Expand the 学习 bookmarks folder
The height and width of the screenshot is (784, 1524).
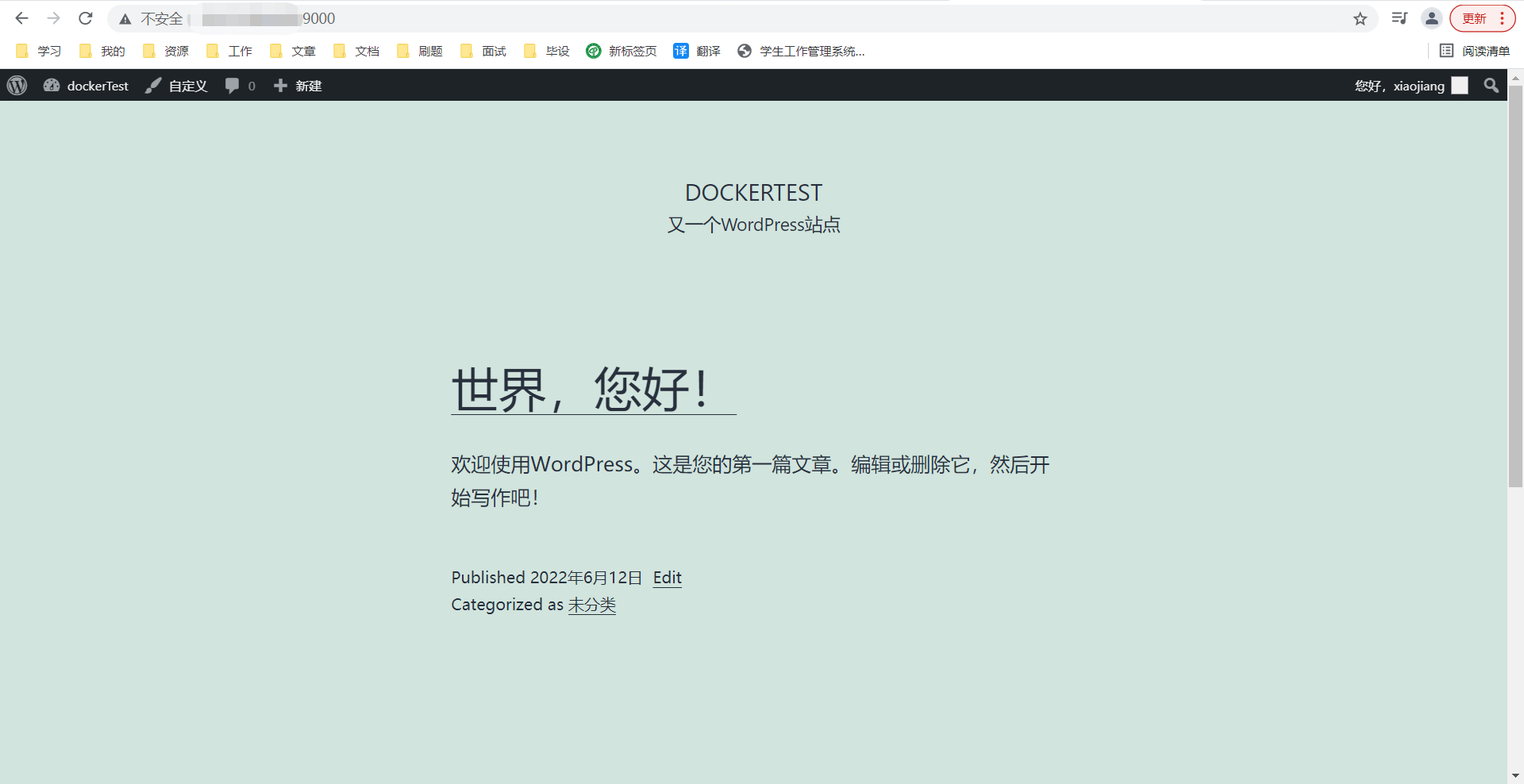point(39,51)
